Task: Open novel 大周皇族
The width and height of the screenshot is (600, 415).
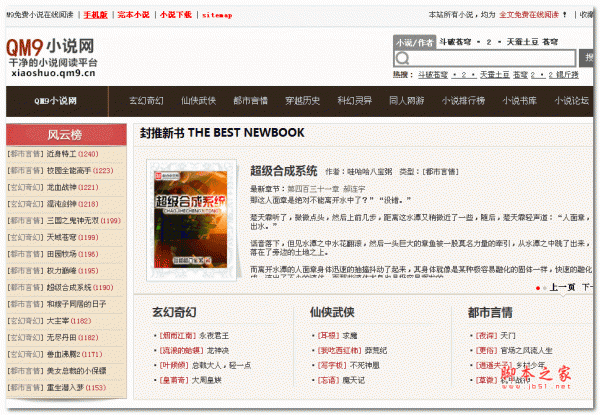Action: click(207, 381)
